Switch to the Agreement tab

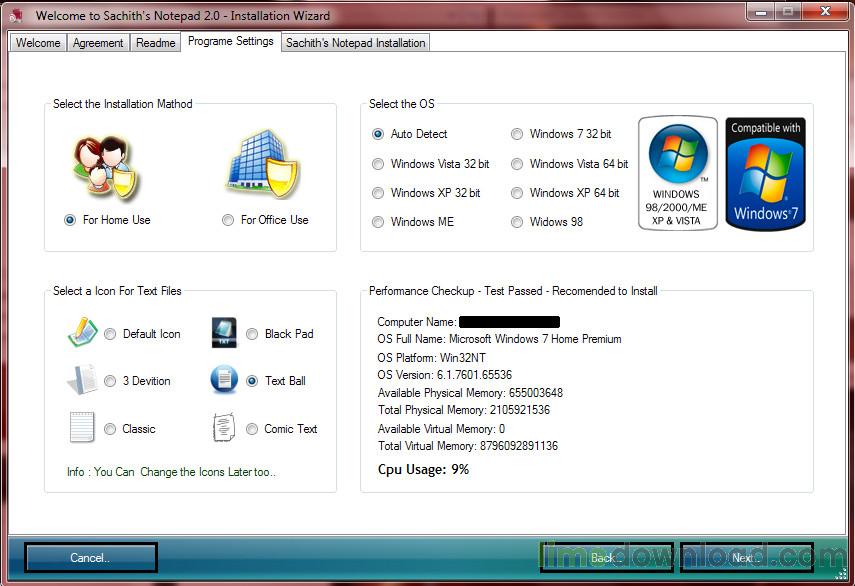[x=98, y=43]
